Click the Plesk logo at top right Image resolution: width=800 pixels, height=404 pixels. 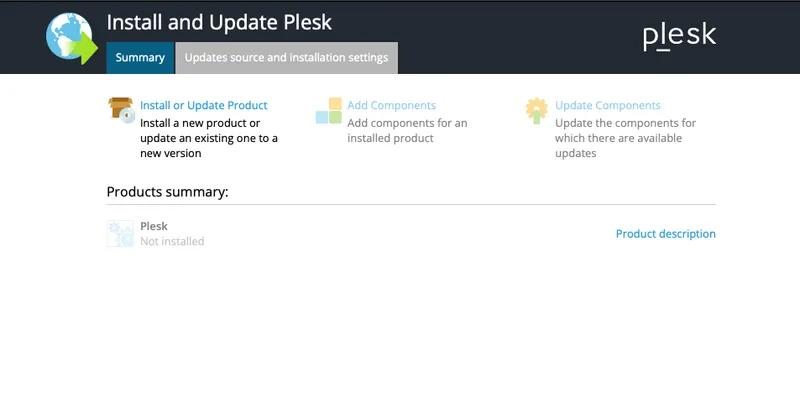click(x=679, y=36)
